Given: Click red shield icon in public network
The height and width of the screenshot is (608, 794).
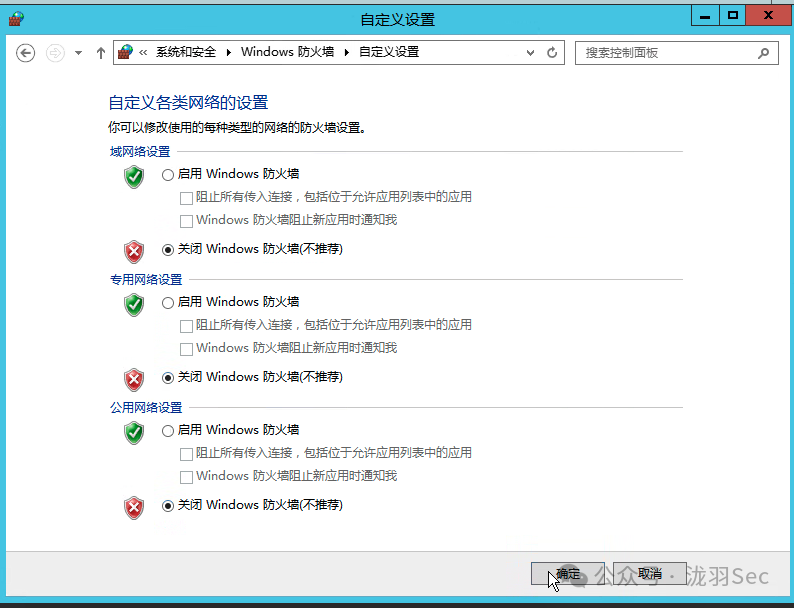Looking at the screenshot, I should pos(134,508).
